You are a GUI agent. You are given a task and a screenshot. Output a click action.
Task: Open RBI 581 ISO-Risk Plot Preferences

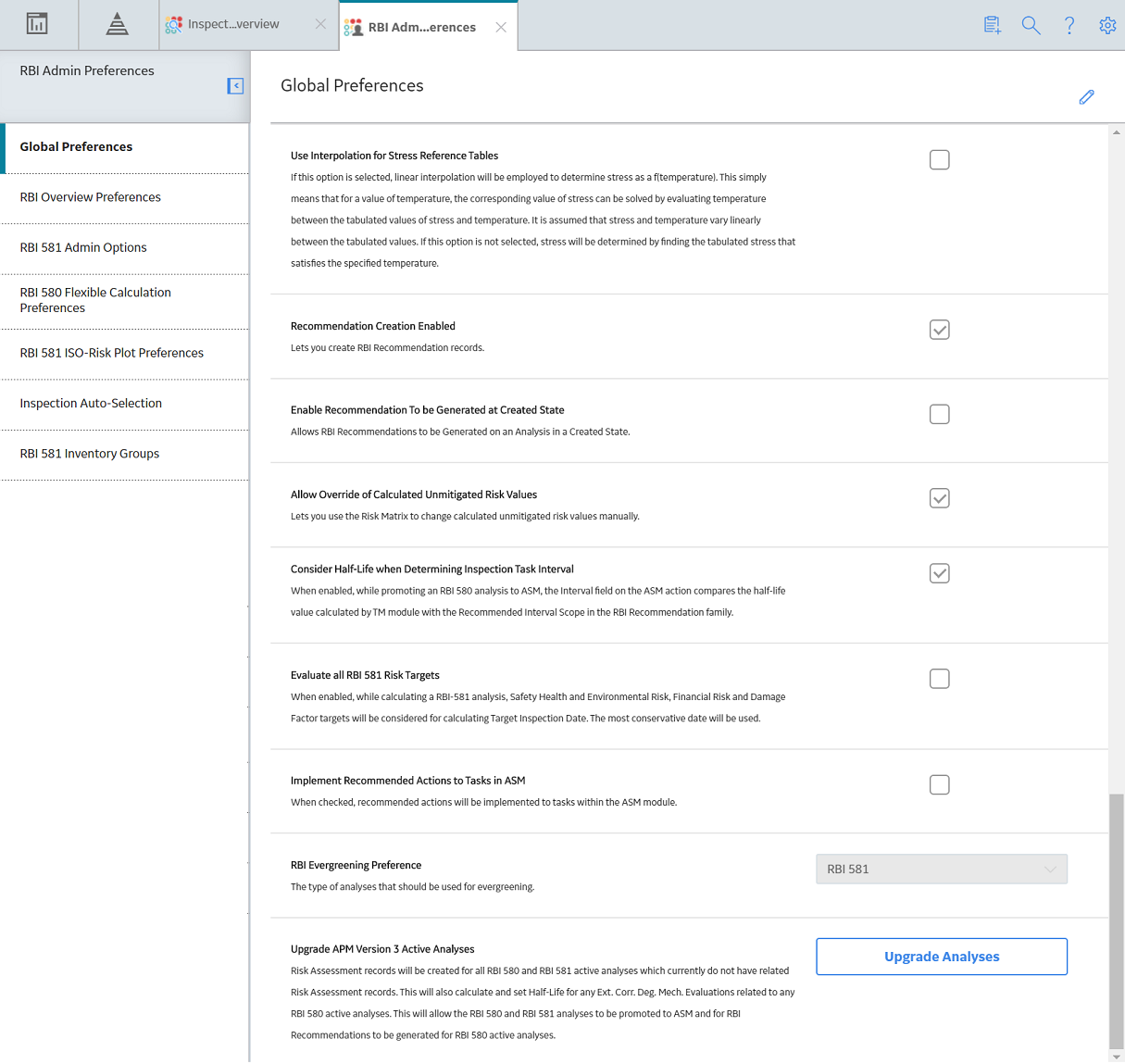coord(125,353)
